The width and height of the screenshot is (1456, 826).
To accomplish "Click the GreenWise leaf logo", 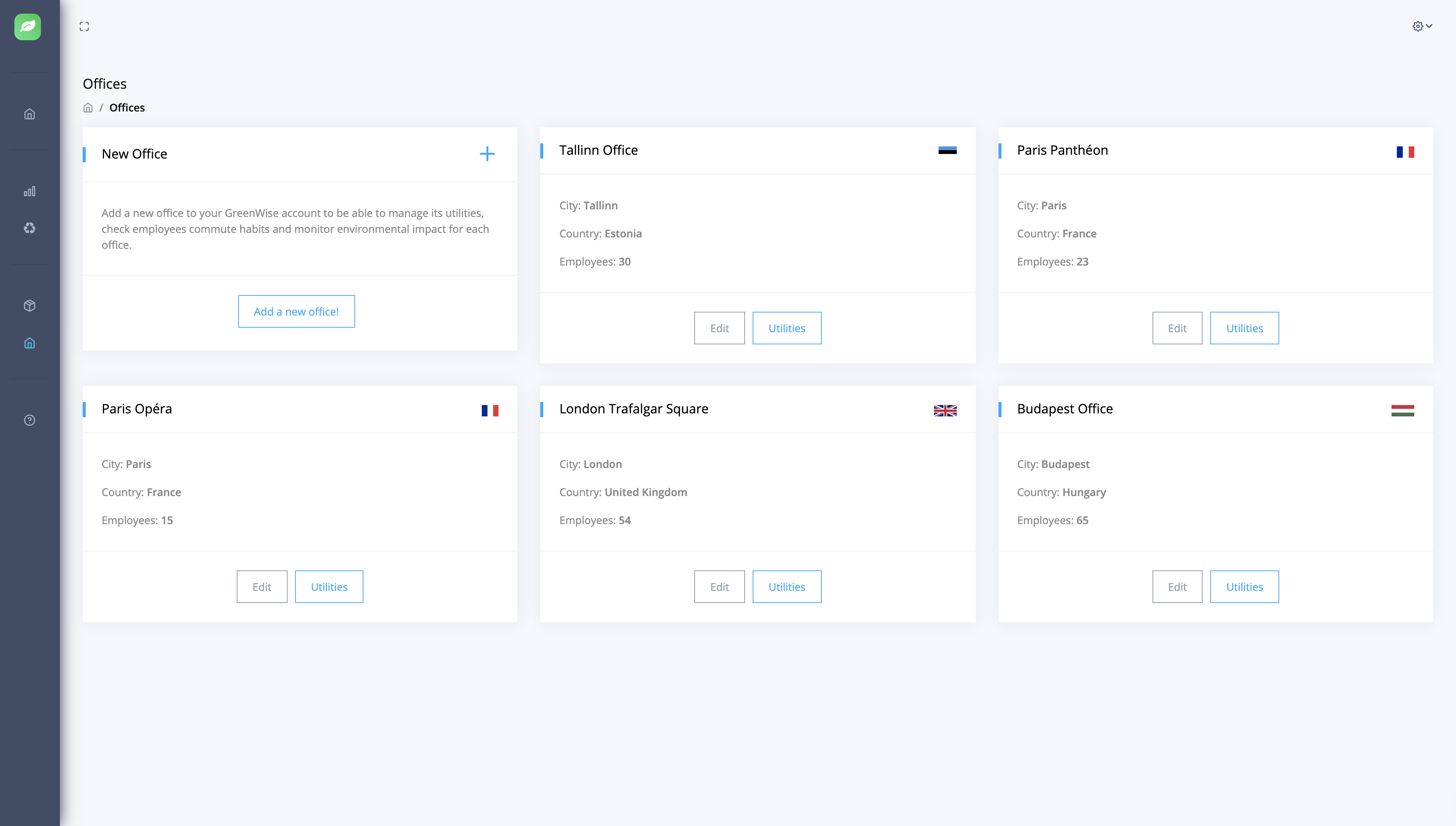I will (x=27, y=27).
